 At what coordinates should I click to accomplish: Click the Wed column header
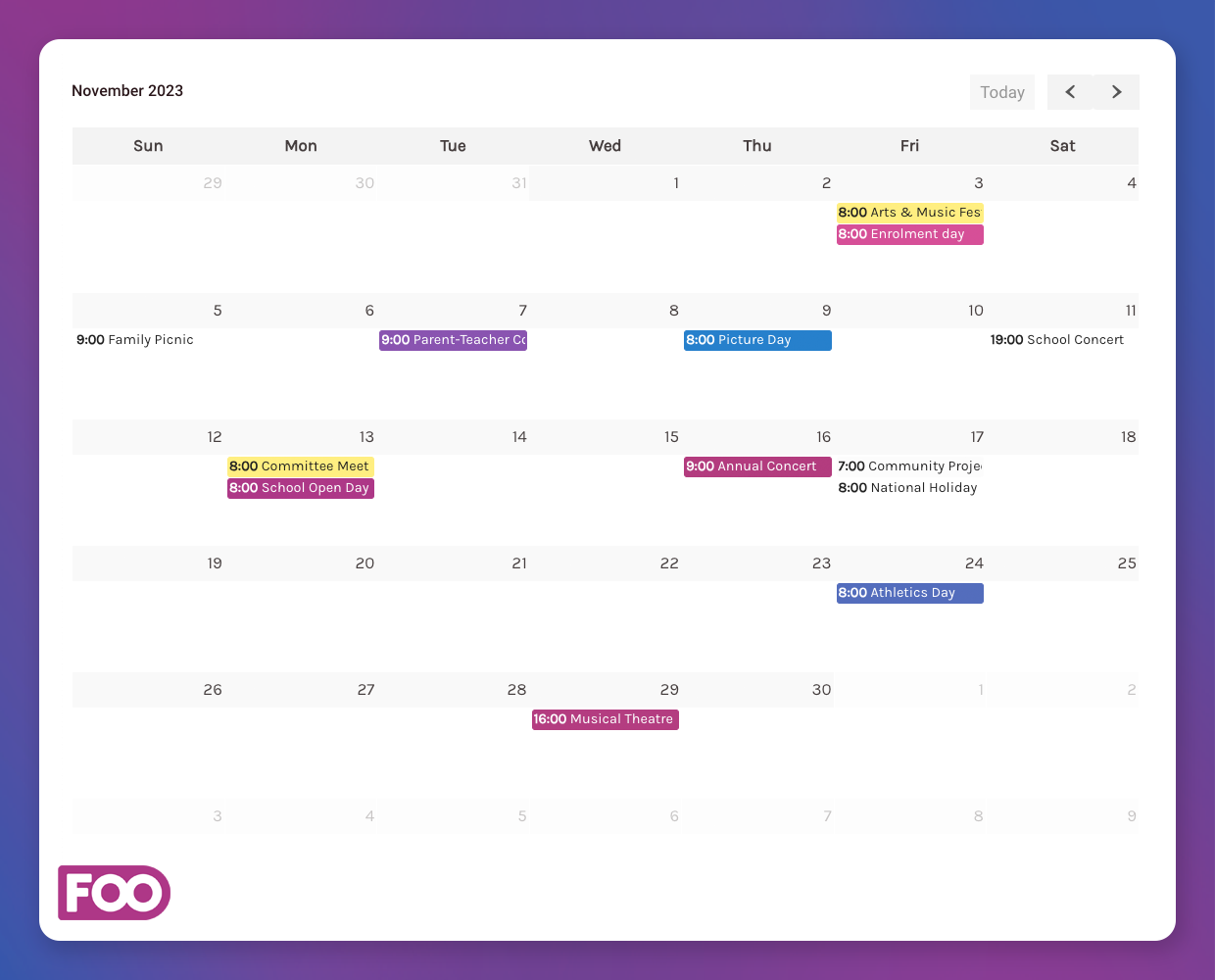pos(605,146)
